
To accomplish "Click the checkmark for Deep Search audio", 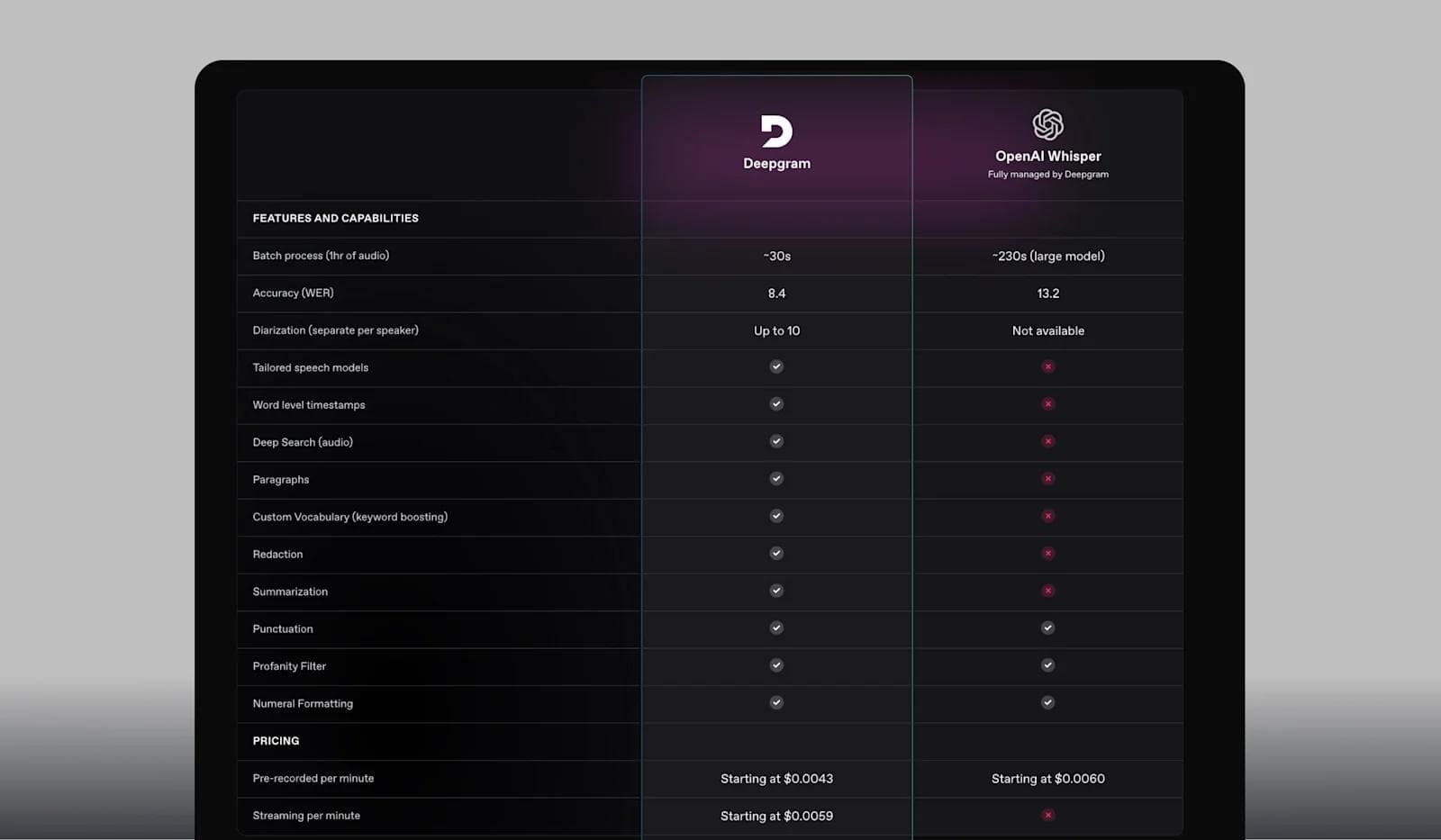I will point(776,441).
